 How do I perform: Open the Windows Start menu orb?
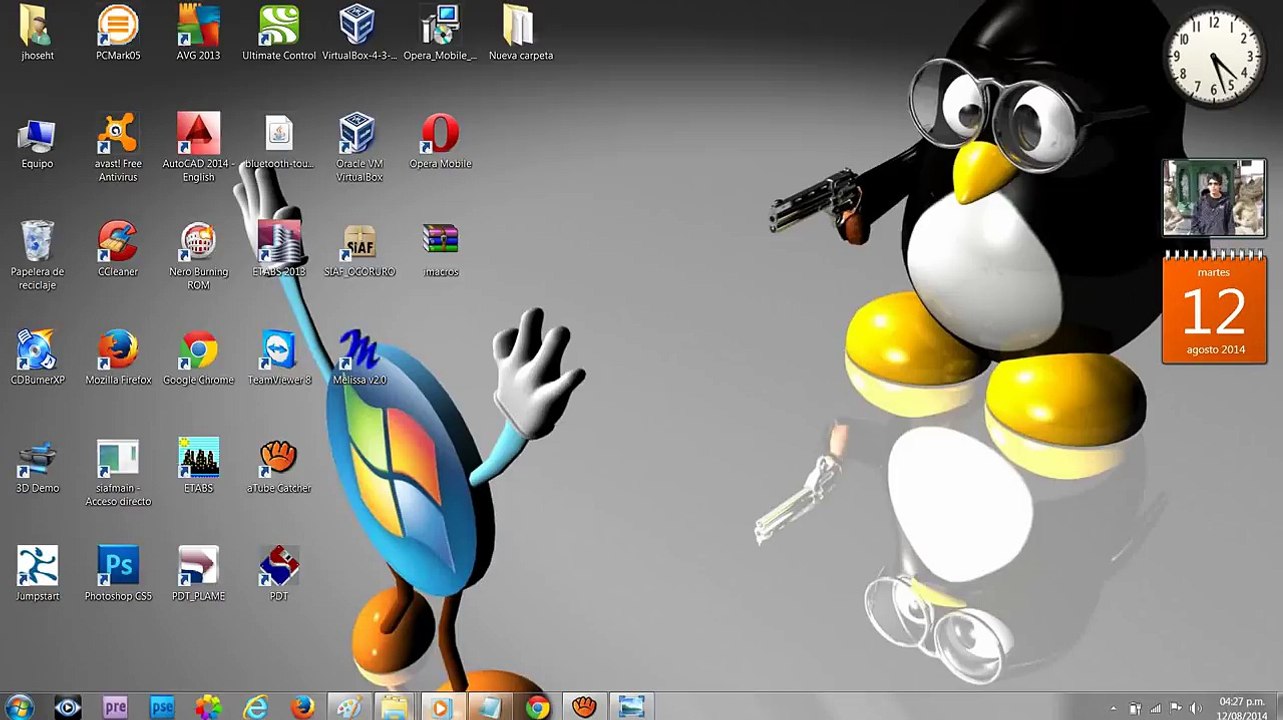[x=19, y=707]
